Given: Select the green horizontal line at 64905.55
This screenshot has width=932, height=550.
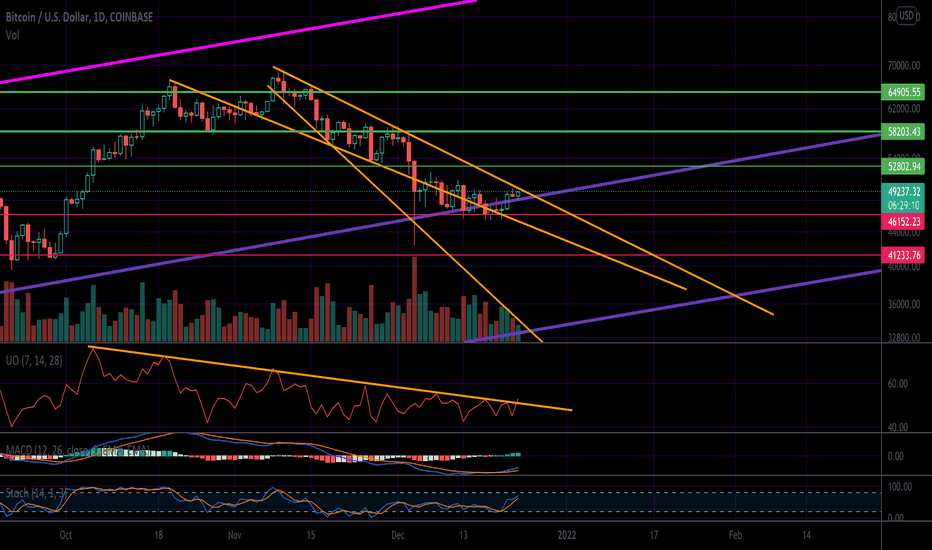Looking at the screenshot, I should 440,92.
